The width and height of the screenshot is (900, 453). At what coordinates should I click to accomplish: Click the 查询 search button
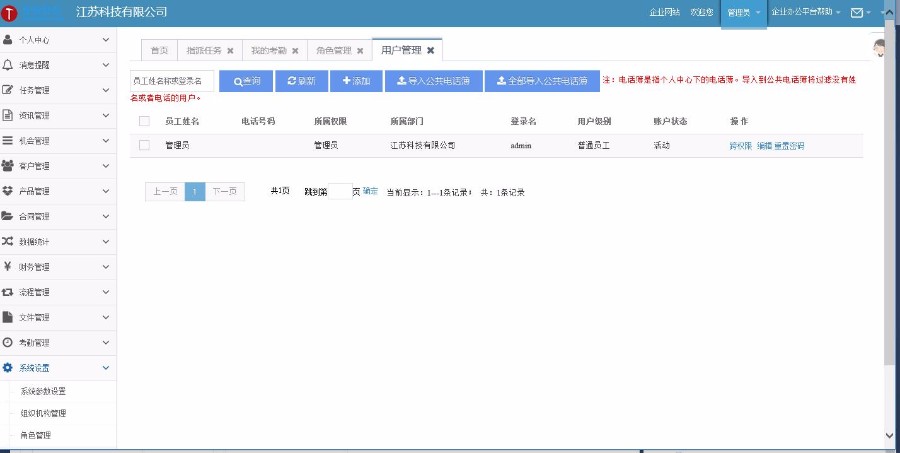246,81
